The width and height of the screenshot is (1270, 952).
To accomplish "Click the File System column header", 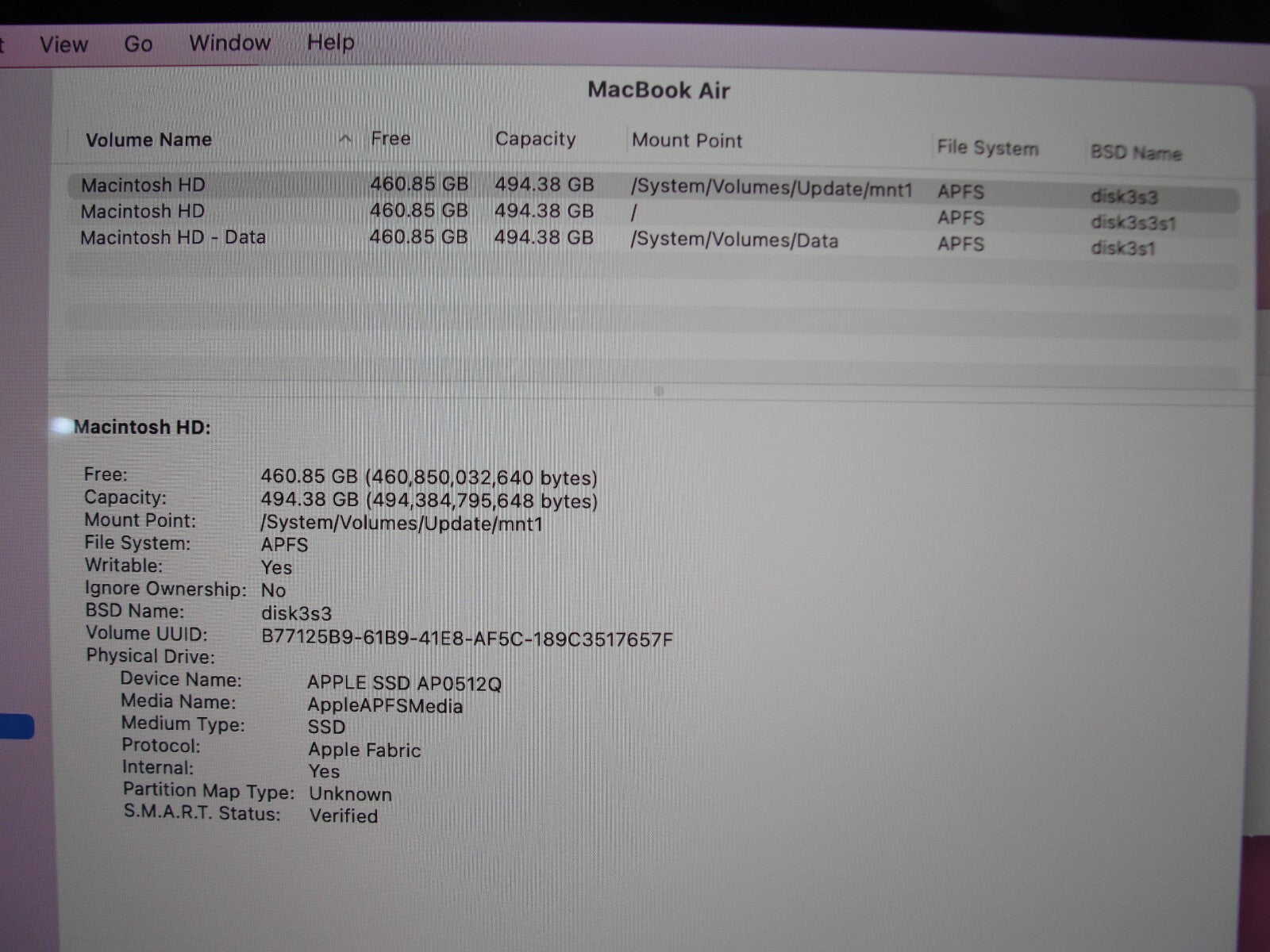I will [x=987, y=148].
